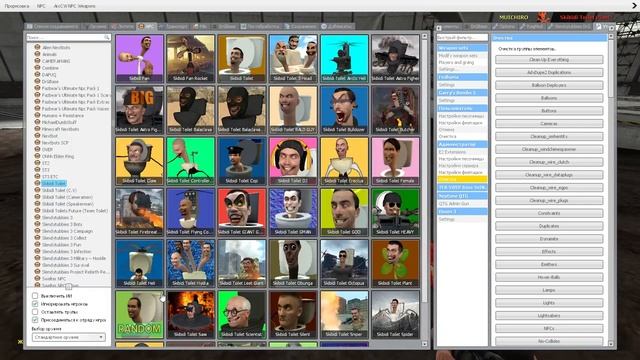
Task: Spawn Skibidi Toilet Female
Action: click(x=396, y=161)
